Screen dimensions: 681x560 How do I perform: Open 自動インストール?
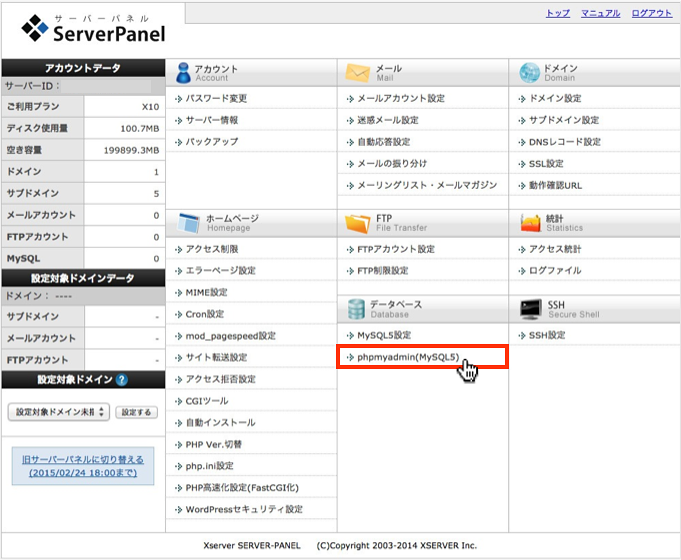[x=220, y=422]
